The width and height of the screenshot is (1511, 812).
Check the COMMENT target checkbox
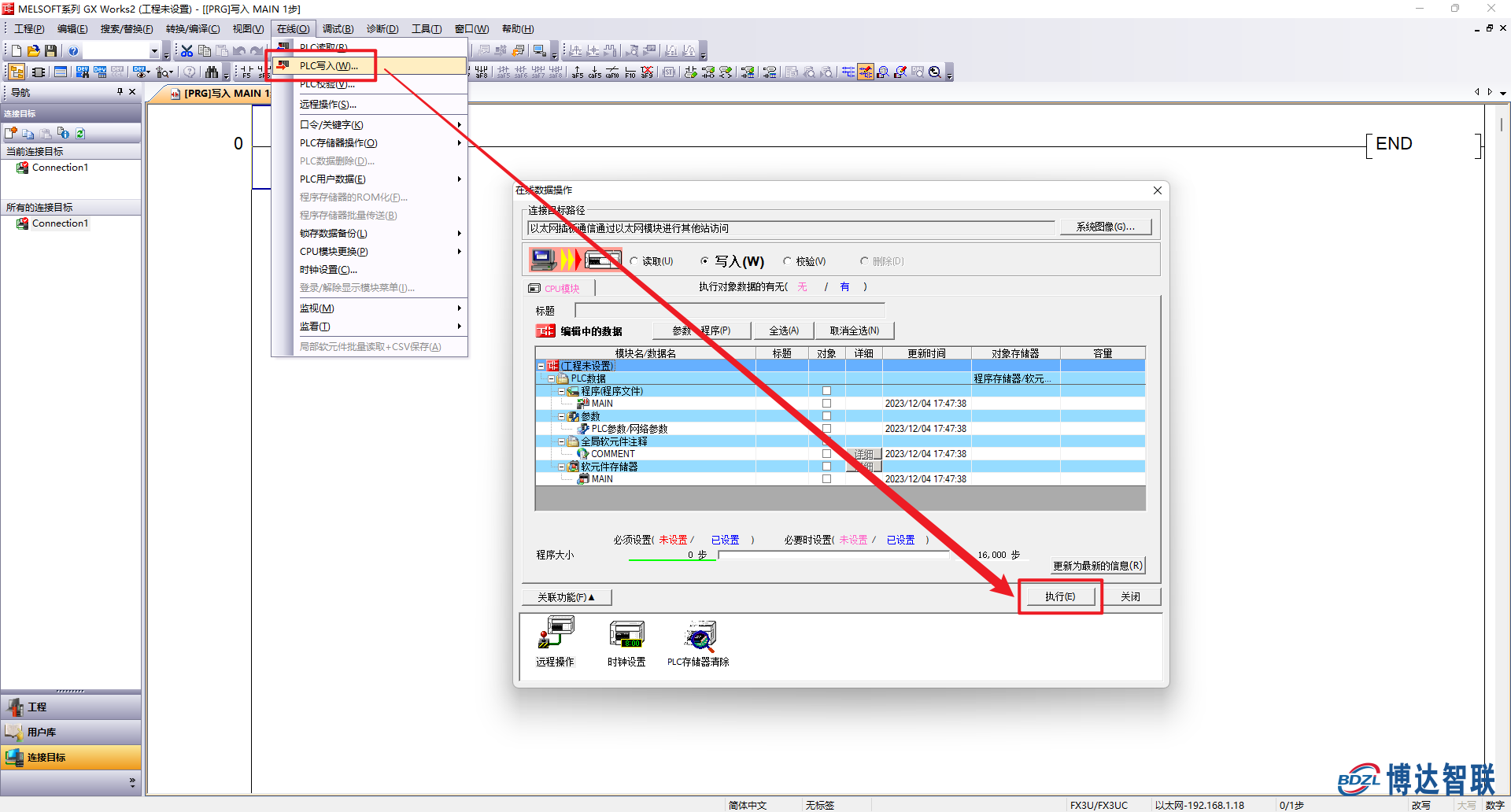(x=826, y=454)
